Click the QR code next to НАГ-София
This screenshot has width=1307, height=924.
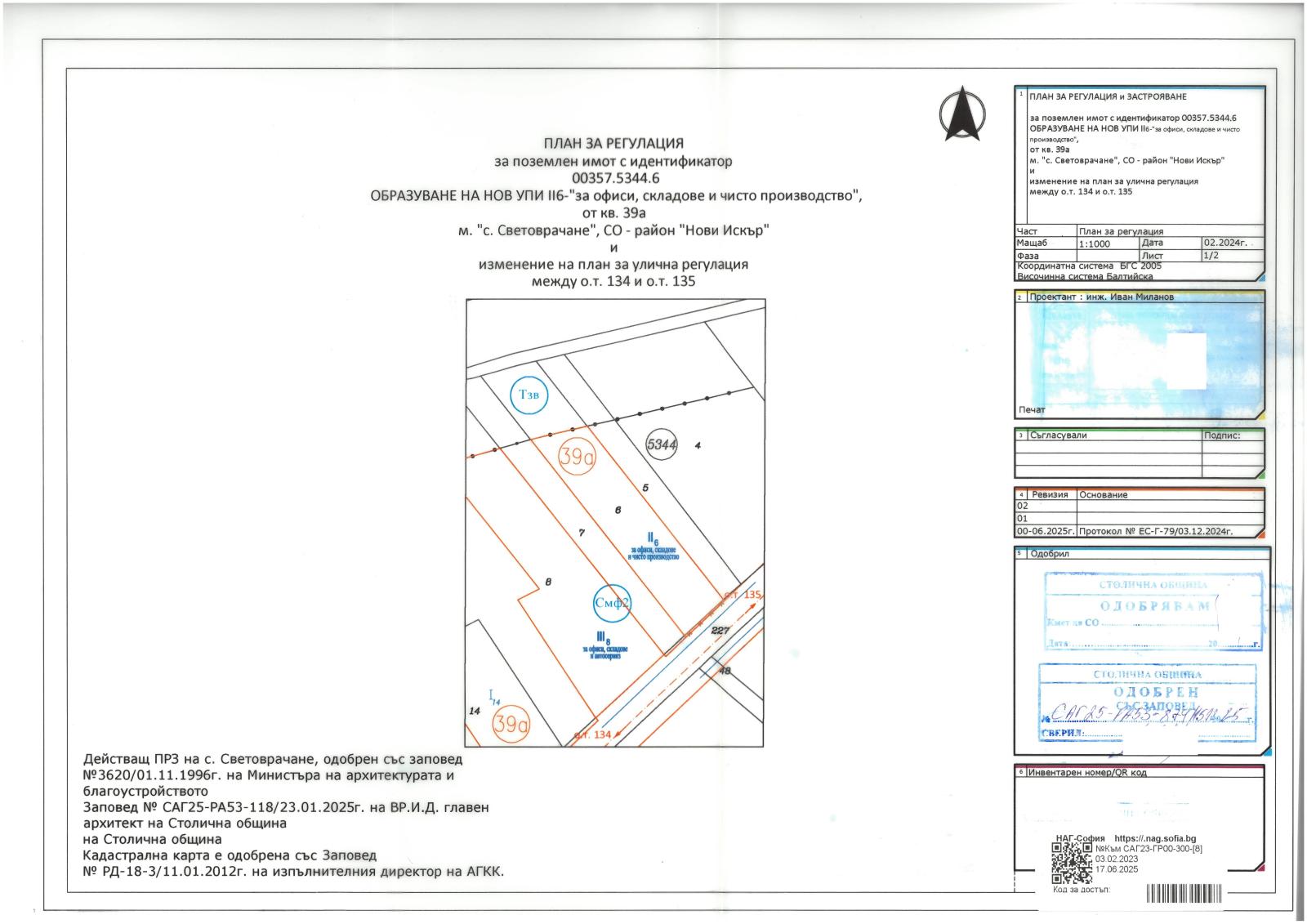point(1071,863)
